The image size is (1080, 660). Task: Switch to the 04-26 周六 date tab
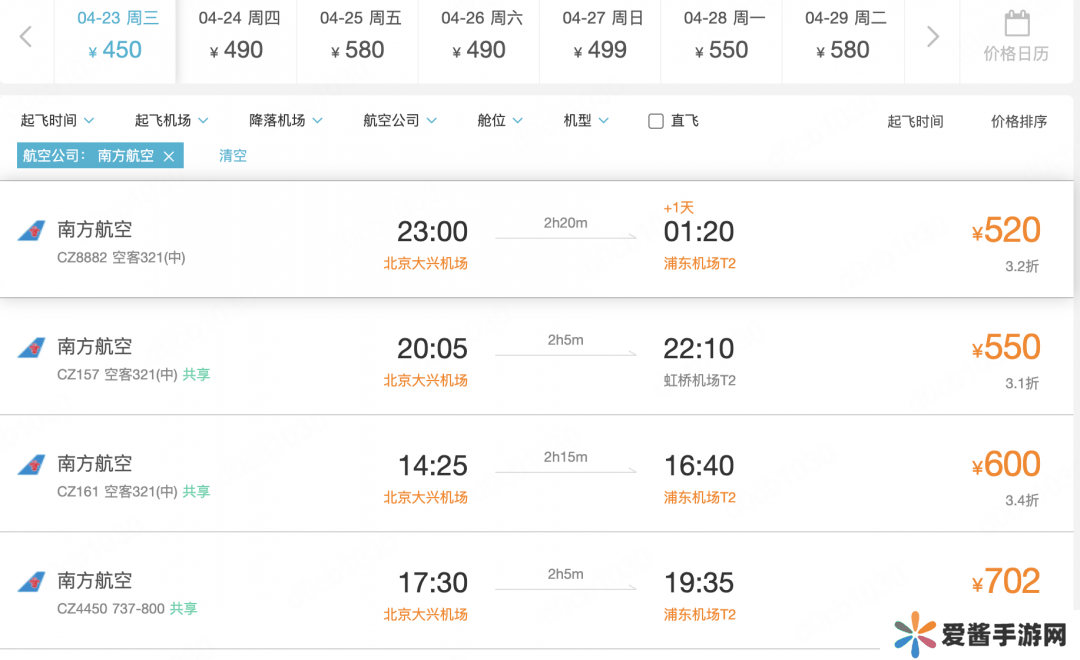481,36
